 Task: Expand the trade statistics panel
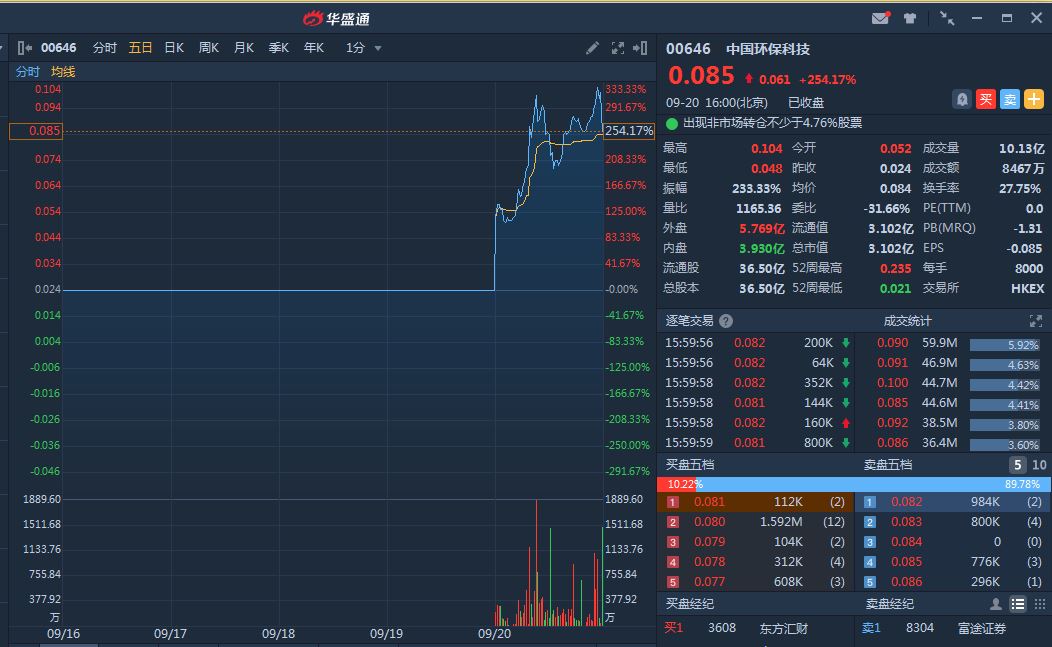click(1035, 321)
